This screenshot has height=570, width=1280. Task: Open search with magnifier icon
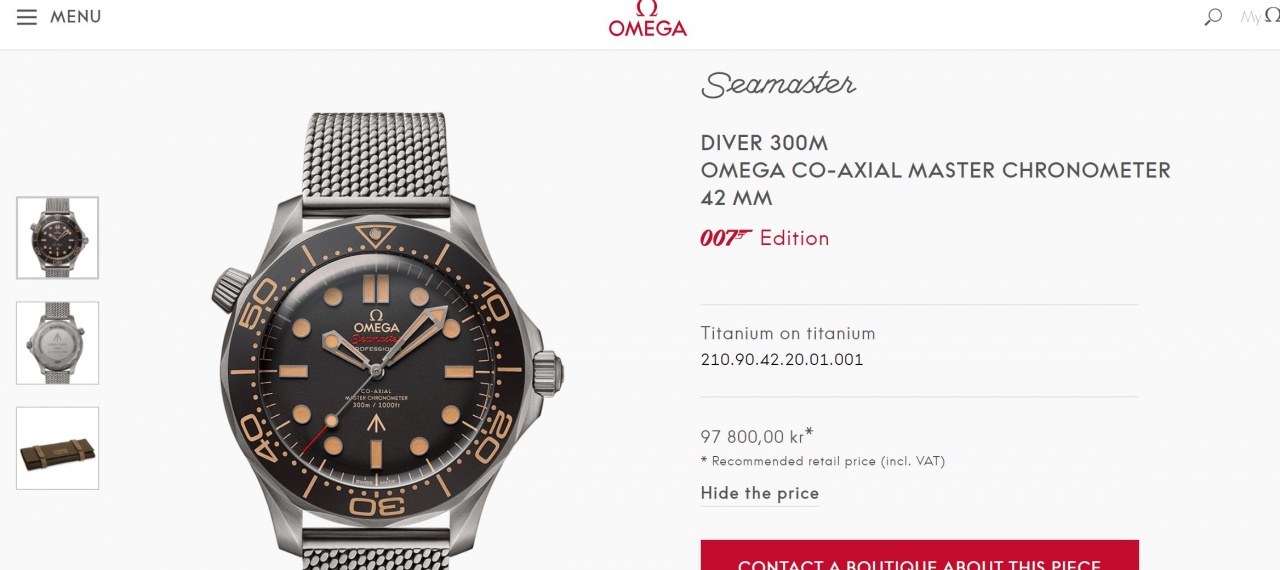(1213, 17)
